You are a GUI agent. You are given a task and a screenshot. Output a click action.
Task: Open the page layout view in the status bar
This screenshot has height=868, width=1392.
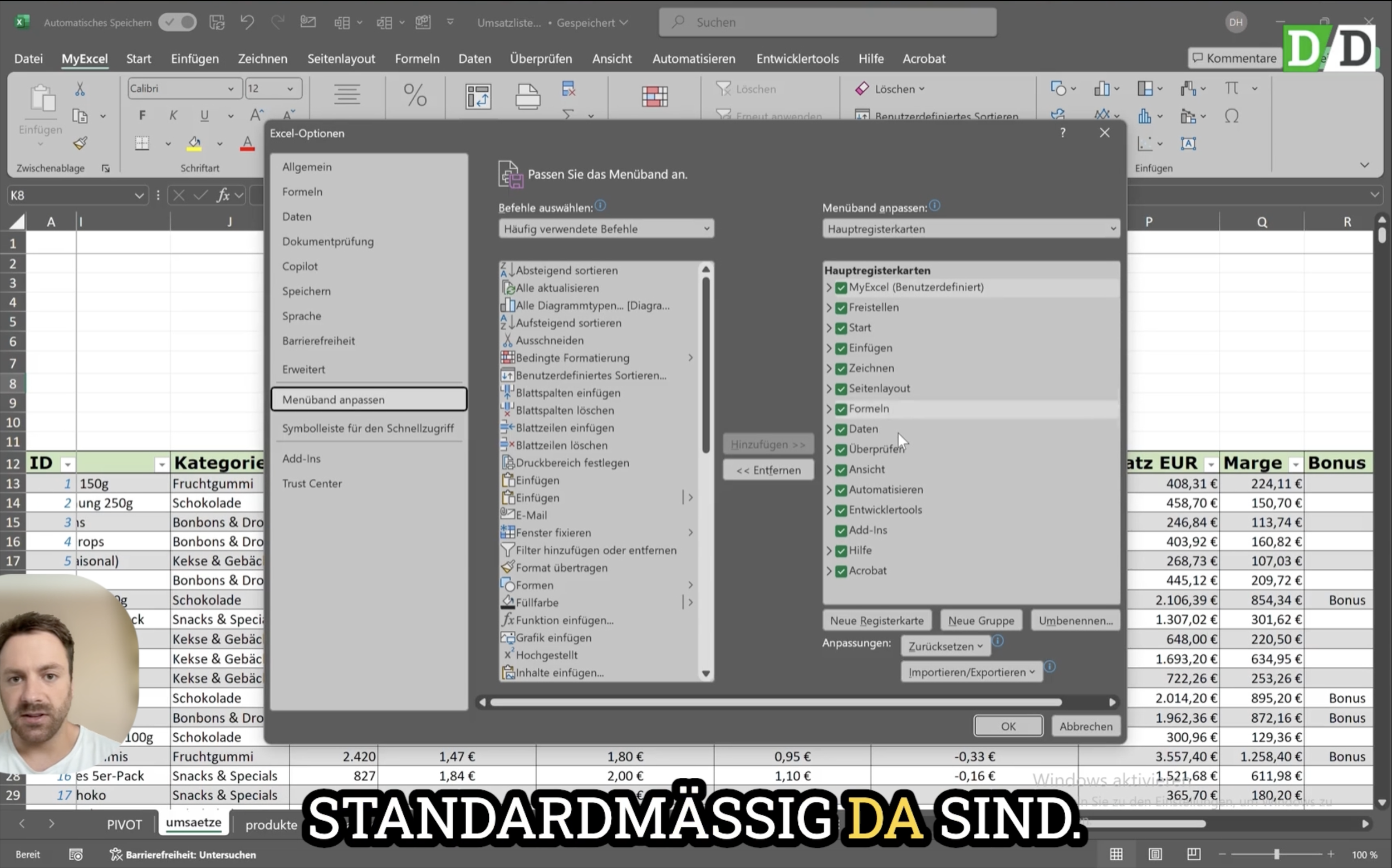[1155, 854]
